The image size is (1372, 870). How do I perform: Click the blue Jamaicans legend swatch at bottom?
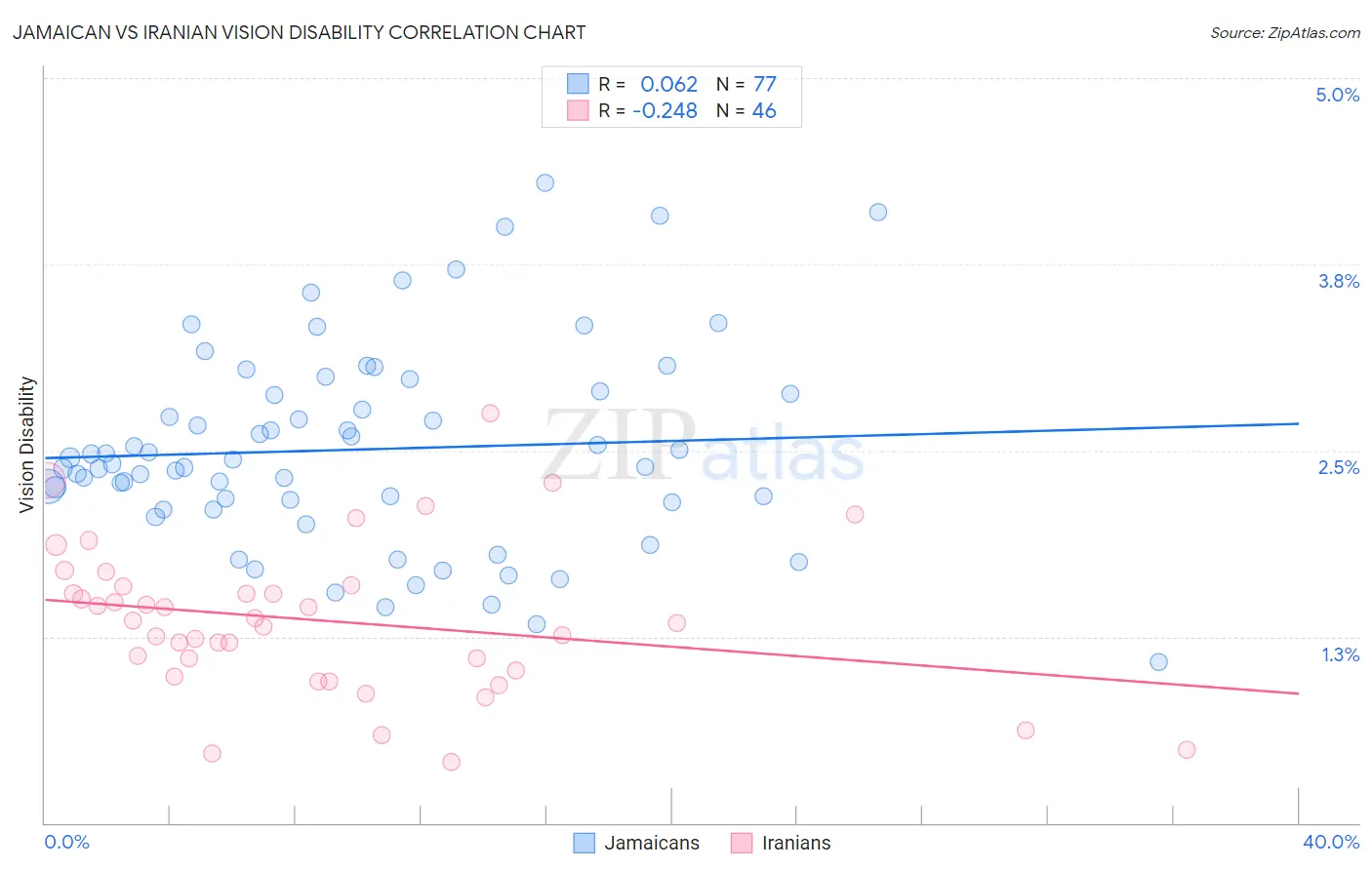584,843
